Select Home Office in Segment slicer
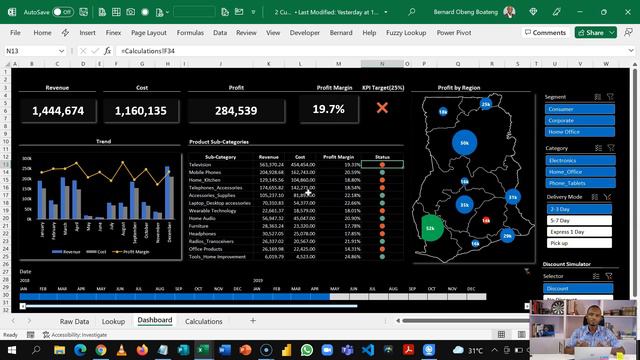This screenshot has height=360, width=640. coord(580,132)
